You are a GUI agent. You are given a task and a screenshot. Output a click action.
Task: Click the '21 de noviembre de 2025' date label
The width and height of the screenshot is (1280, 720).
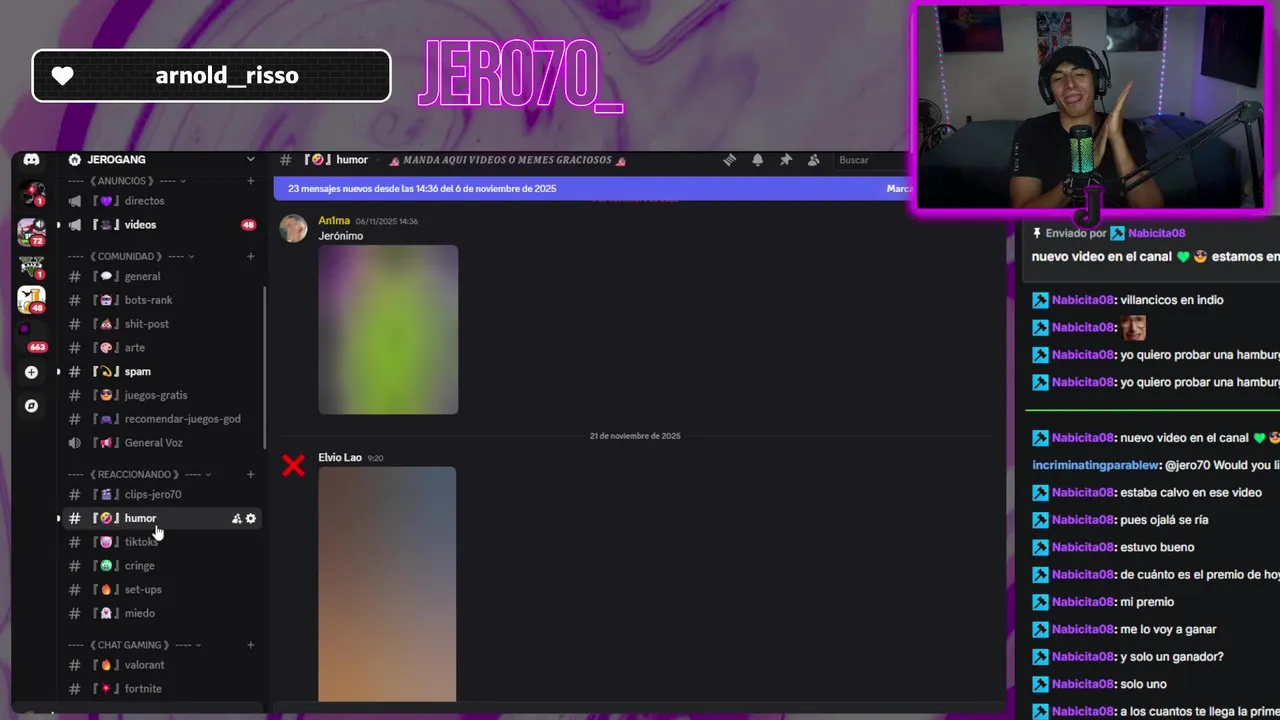(x=635, y=436)
